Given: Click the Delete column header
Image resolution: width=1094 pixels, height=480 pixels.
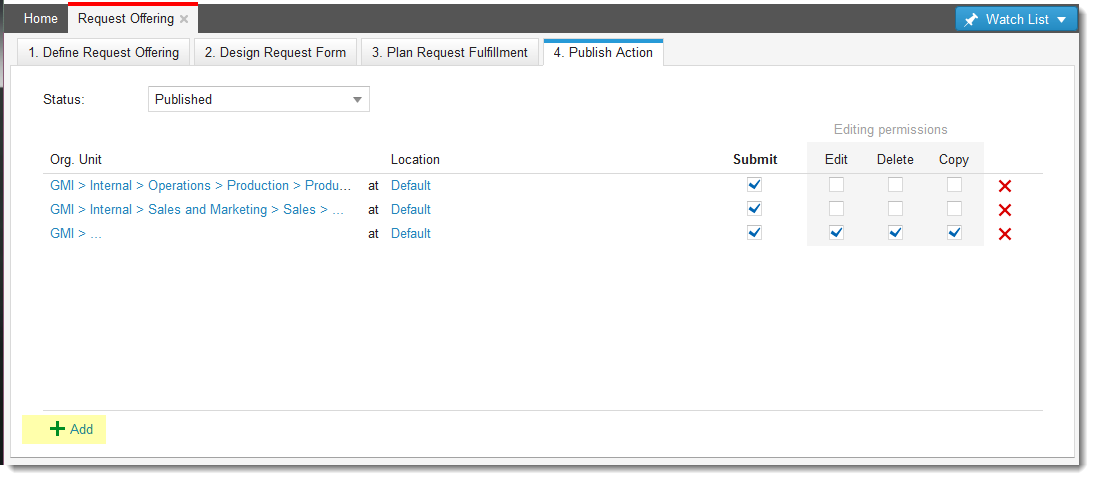Looking at the screenshot, I should click(895, 159).
